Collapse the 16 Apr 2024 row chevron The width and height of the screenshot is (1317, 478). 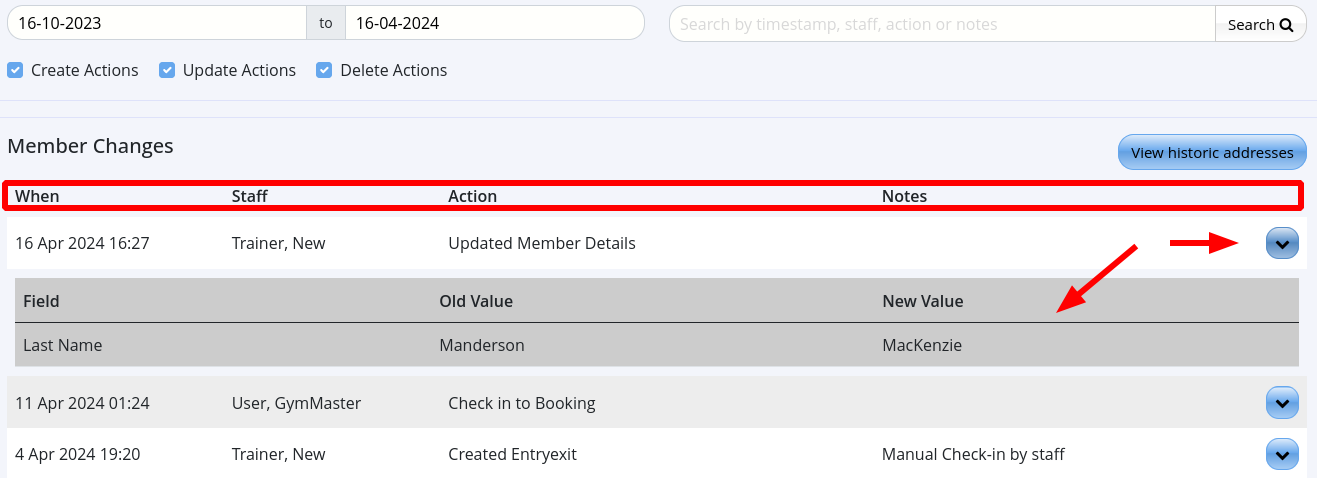pos(1282,243)
